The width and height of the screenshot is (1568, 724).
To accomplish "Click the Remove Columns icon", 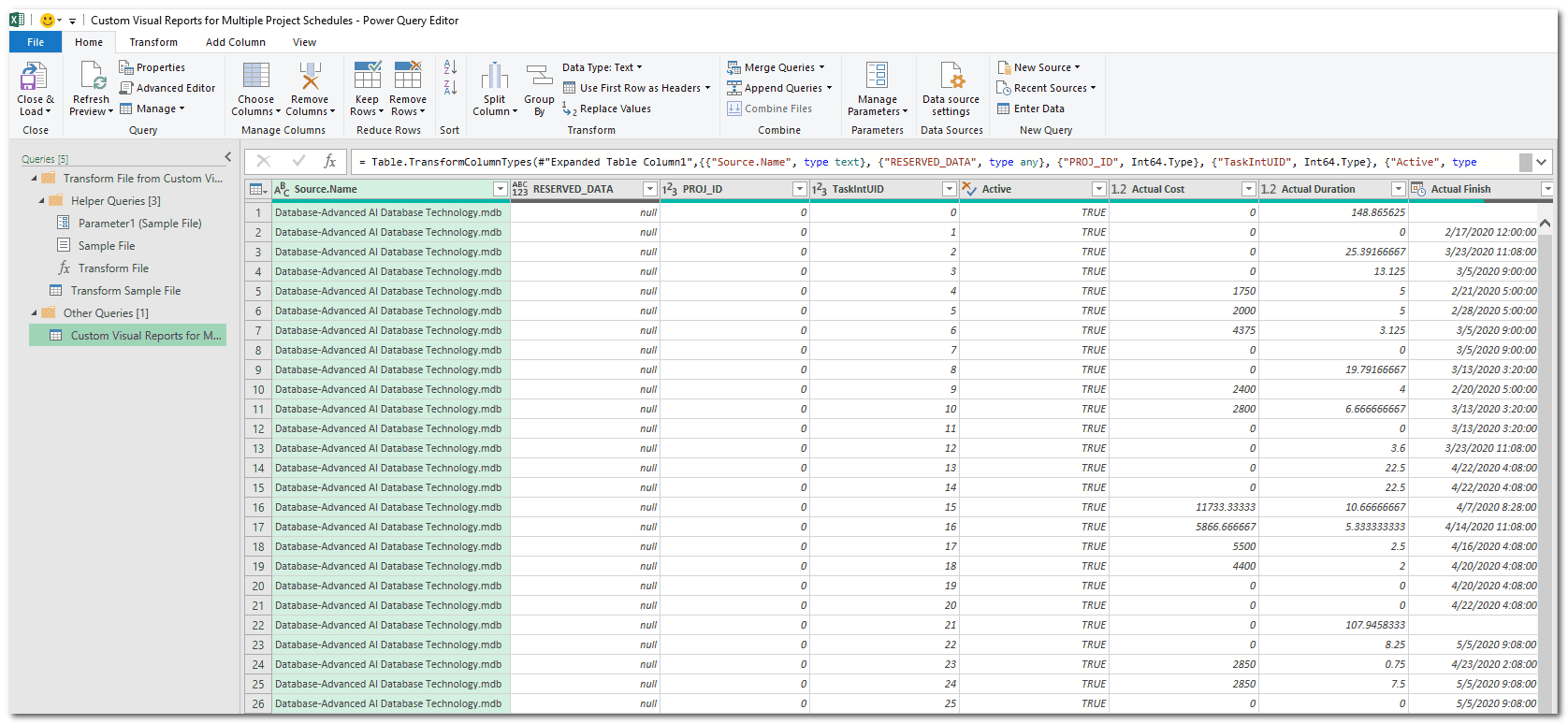I will point(310,76).
